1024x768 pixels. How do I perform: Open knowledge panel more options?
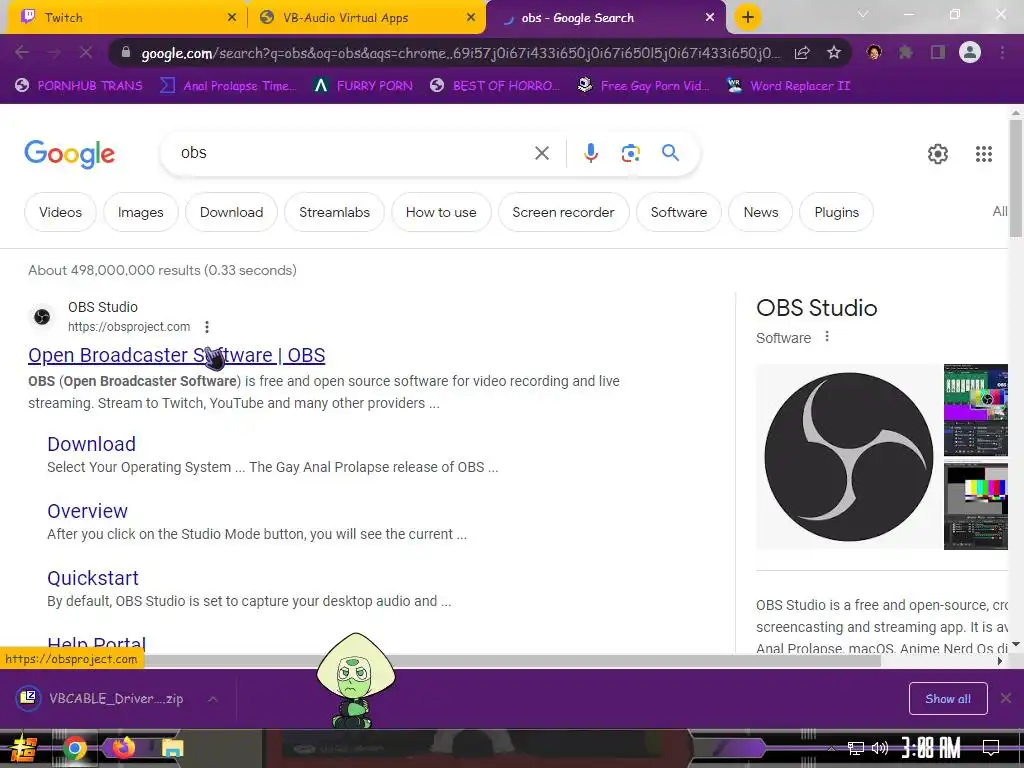(x=827, y=336)
